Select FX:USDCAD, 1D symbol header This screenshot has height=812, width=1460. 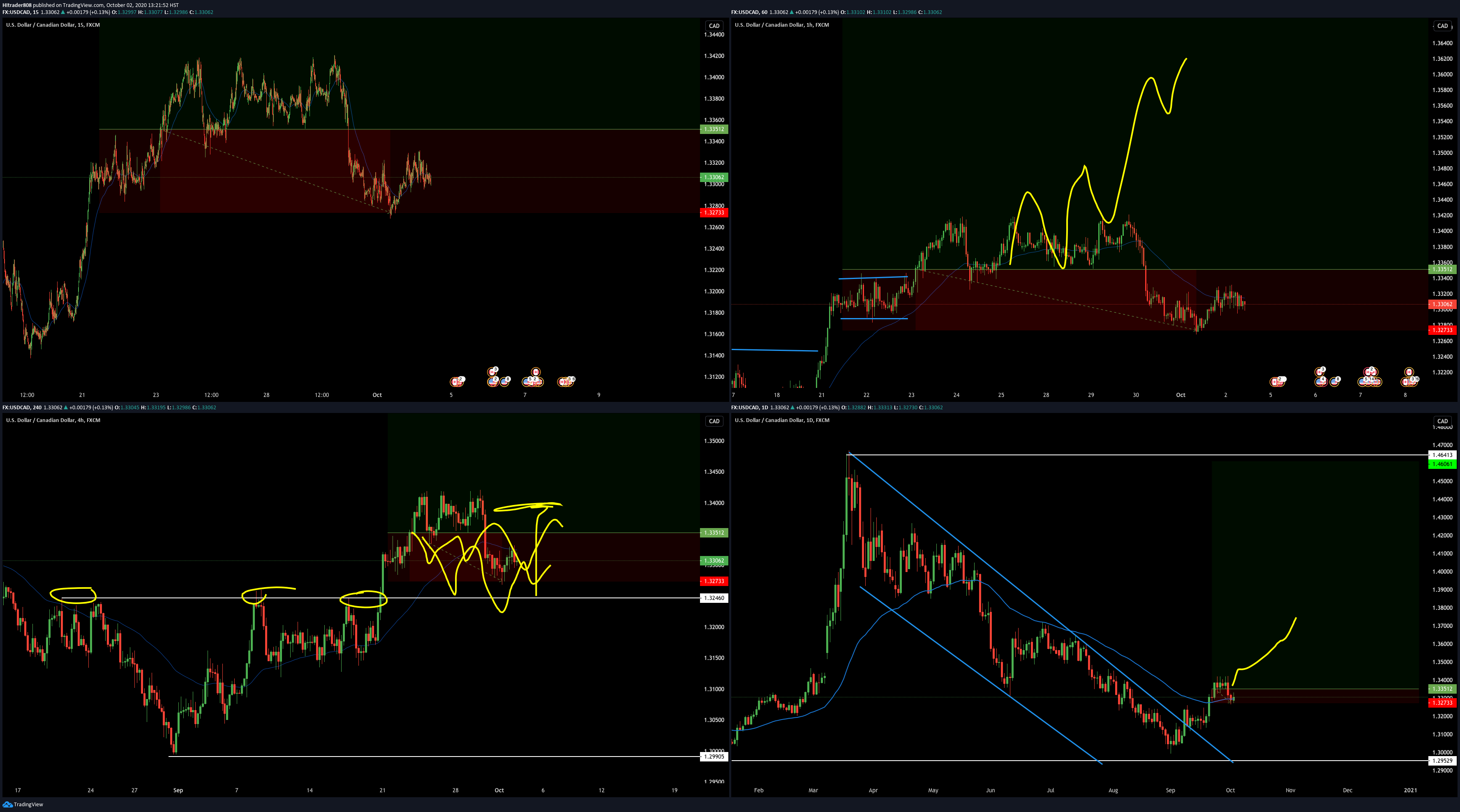coord(749,407)
